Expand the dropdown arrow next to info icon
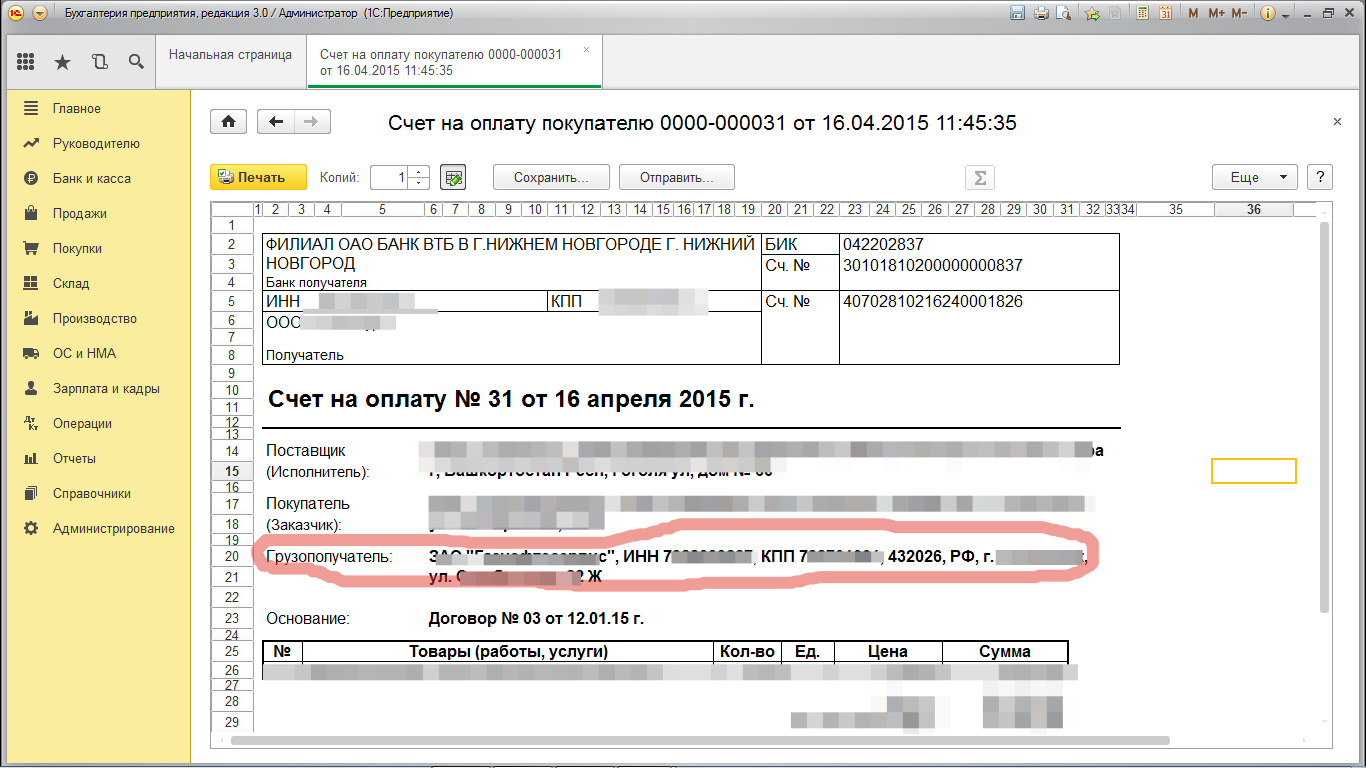1366x768 pixels. 1286,15
